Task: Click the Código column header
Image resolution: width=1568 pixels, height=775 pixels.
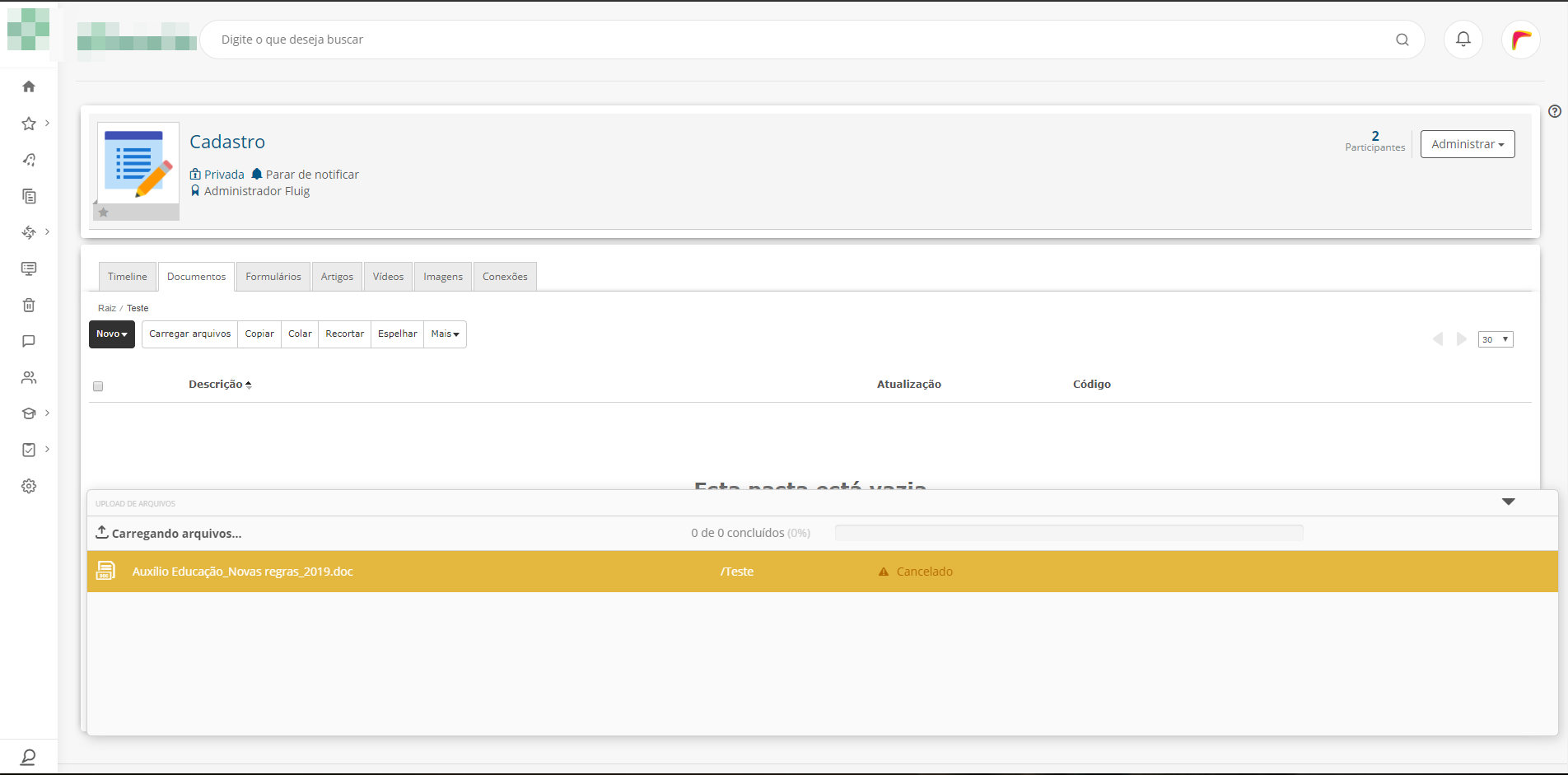Action: pos(1092,385)
